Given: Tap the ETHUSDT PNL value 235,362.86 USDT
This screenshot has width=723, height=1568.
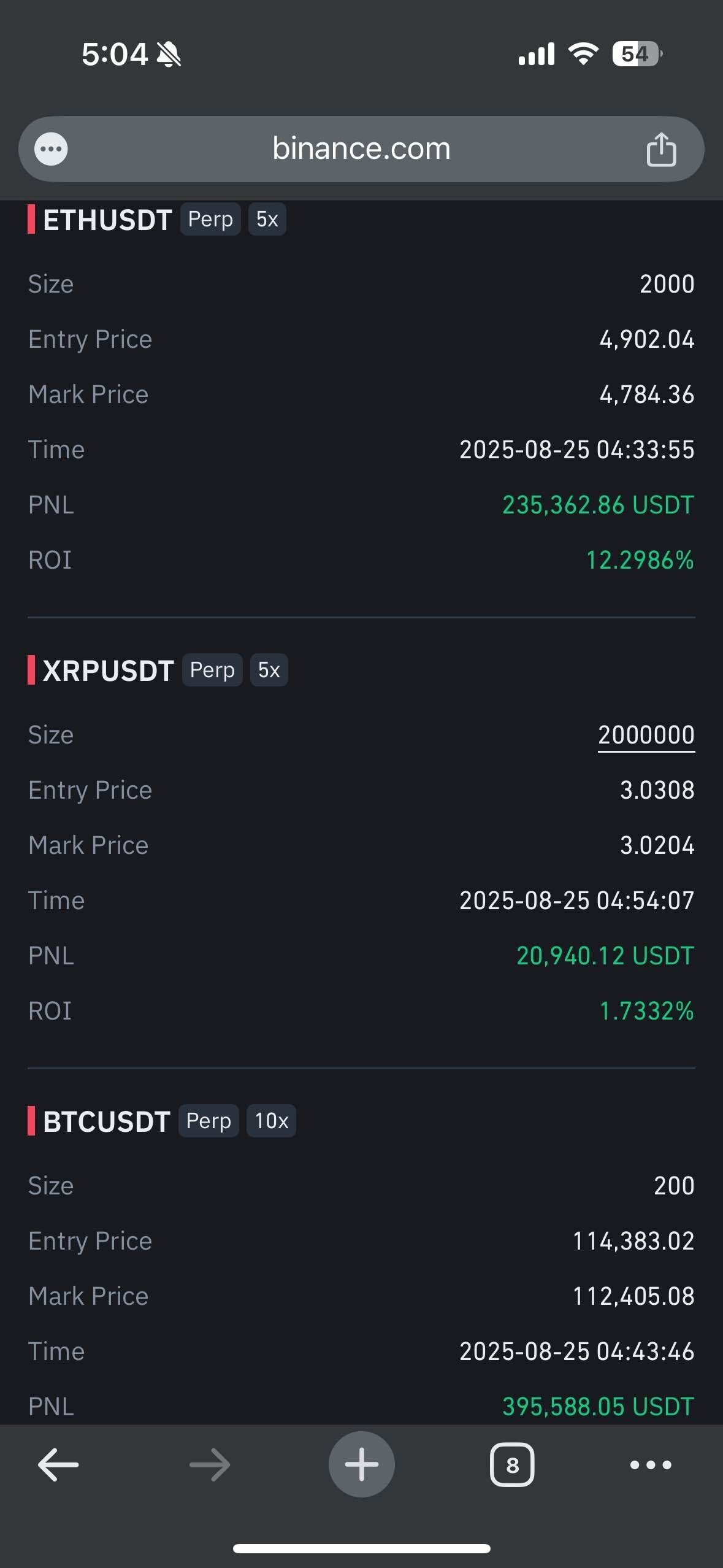Looking at the screenshot, I should pos(598,505).
